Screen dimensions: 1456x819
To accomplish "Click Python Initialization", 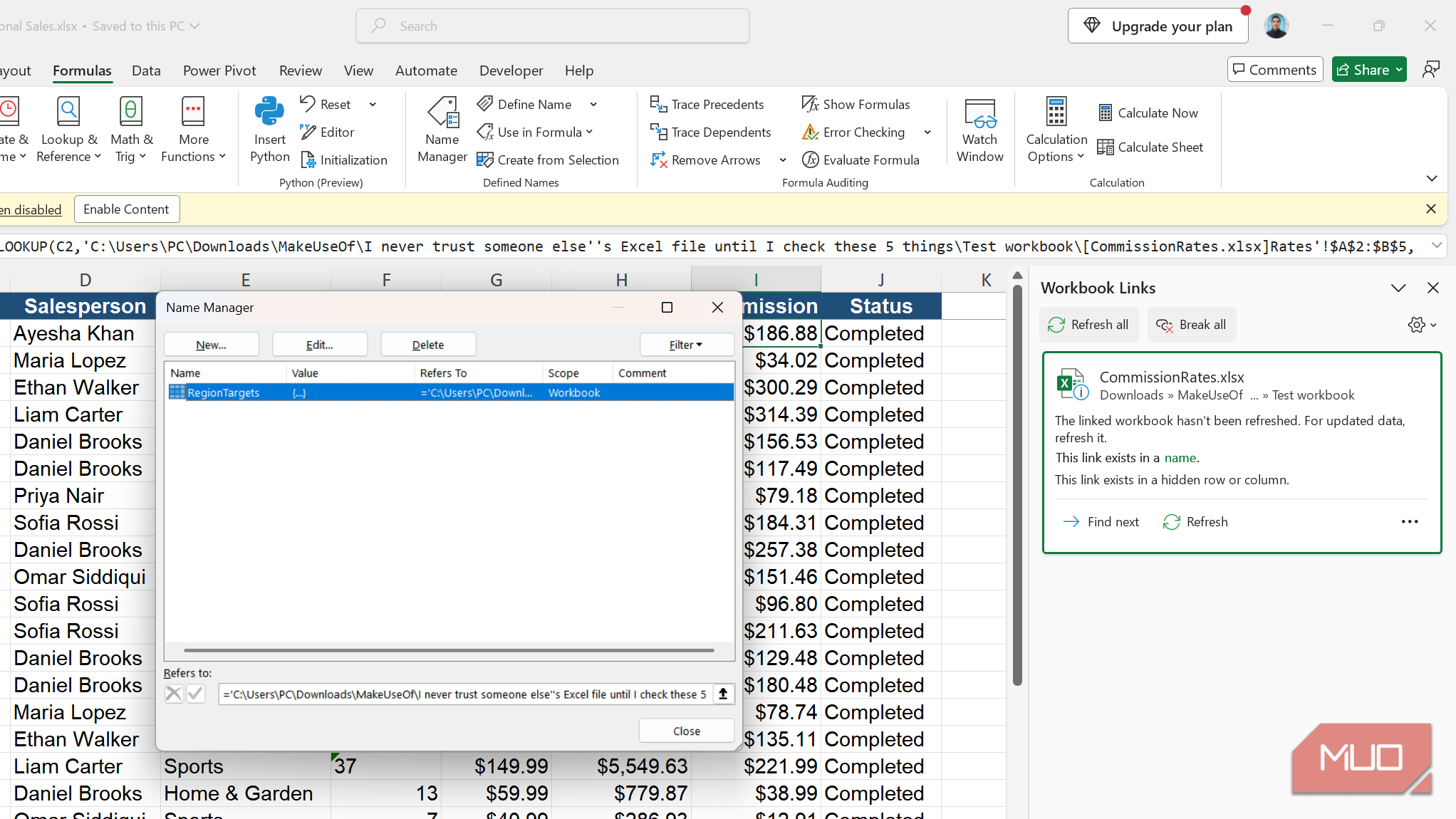I will click(345, 160).
